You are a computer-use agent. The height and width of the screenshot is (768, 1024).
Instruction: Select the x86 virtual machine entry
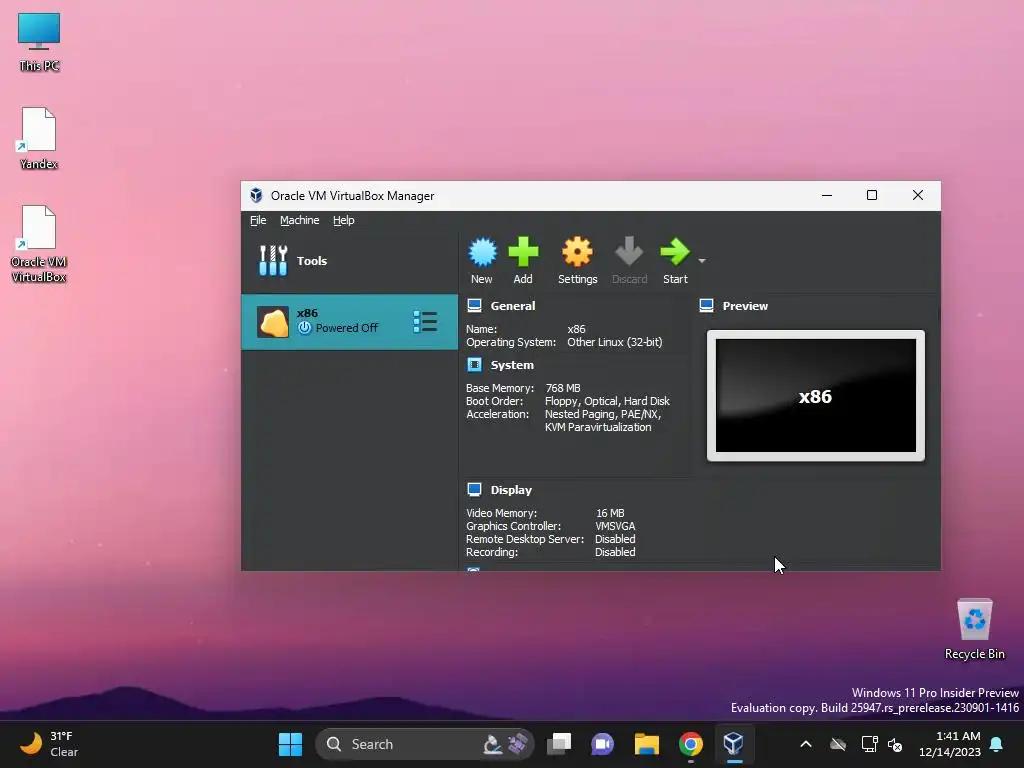click(349, 322)
